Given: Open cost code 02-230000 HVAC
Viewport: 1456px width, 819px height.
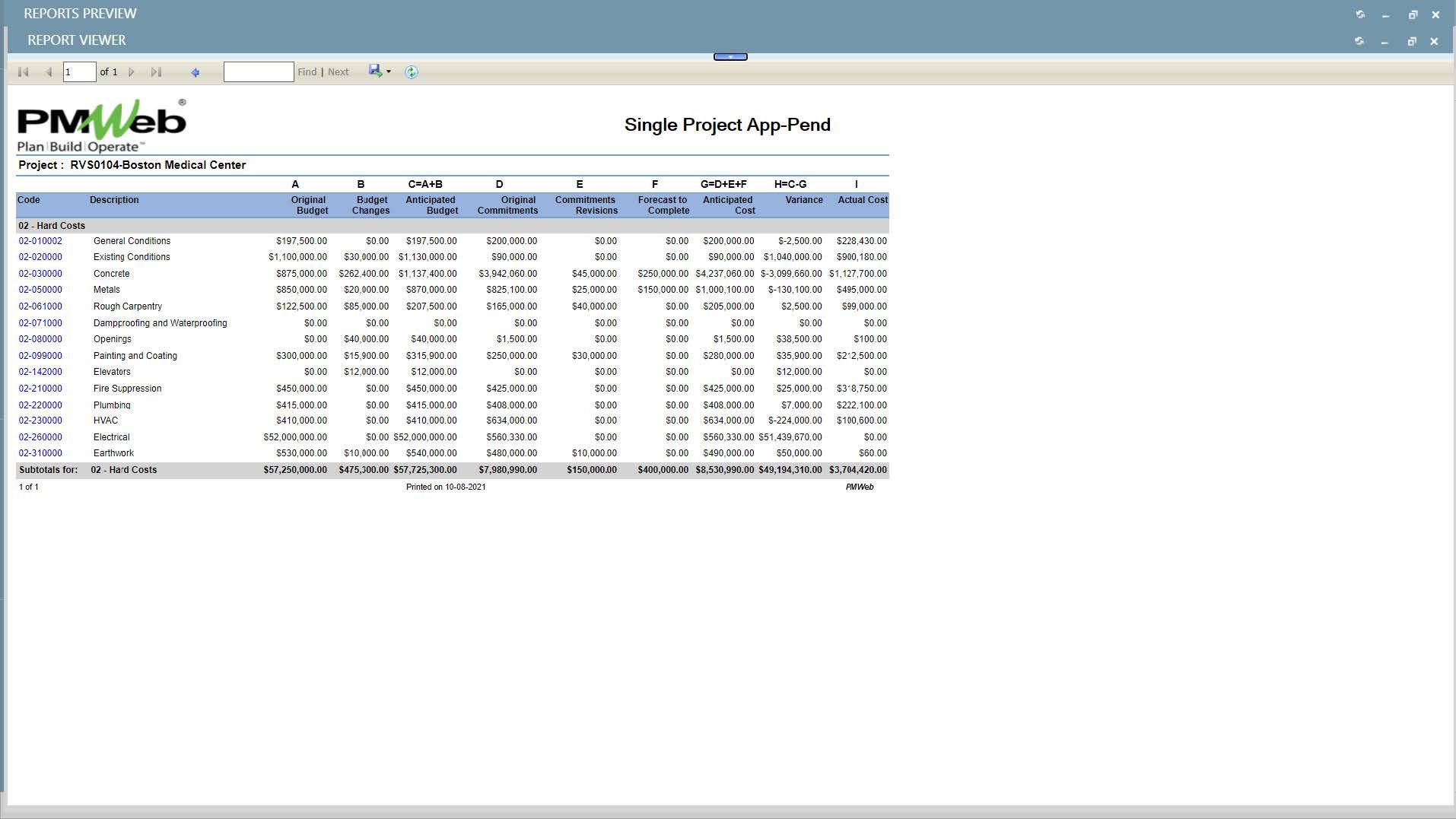Looking at the screenshot, I should 40,421.
